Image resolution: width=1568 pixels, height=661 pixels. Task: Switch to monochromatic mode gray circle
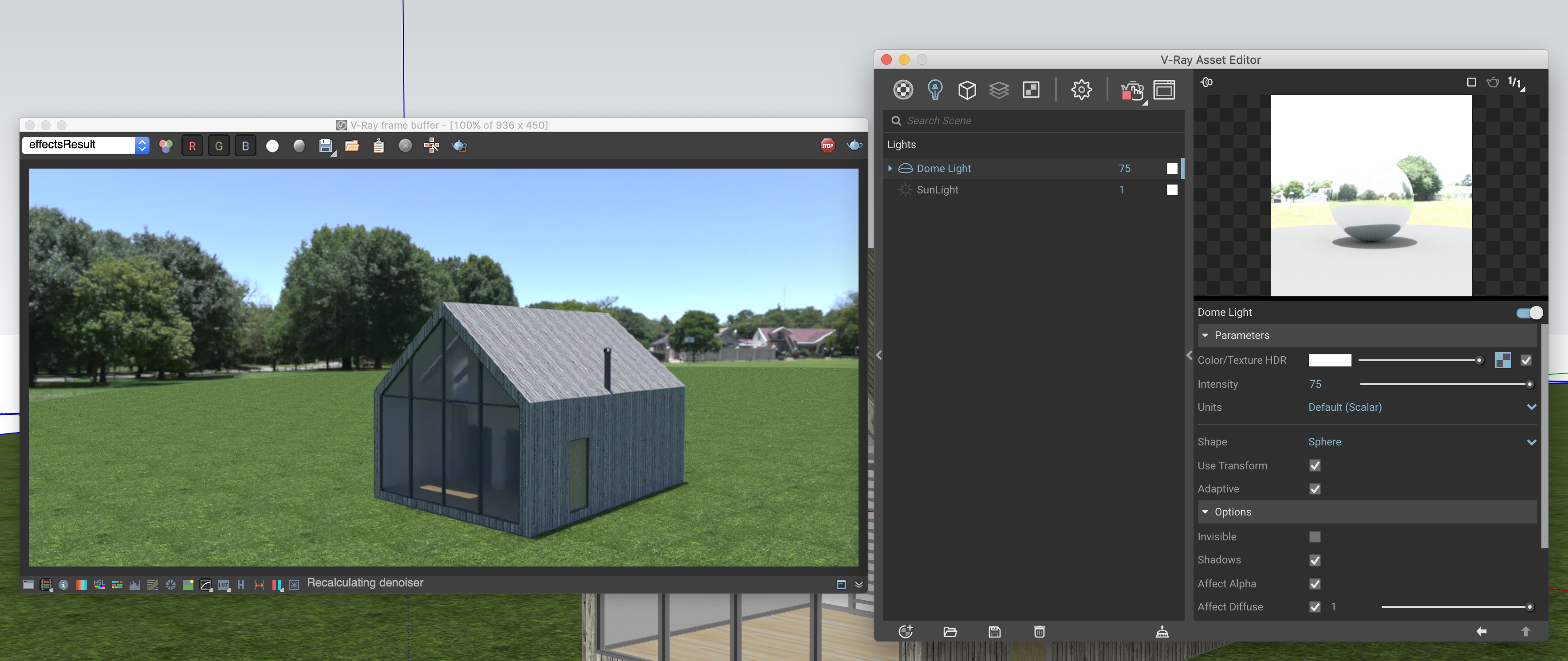299,146
